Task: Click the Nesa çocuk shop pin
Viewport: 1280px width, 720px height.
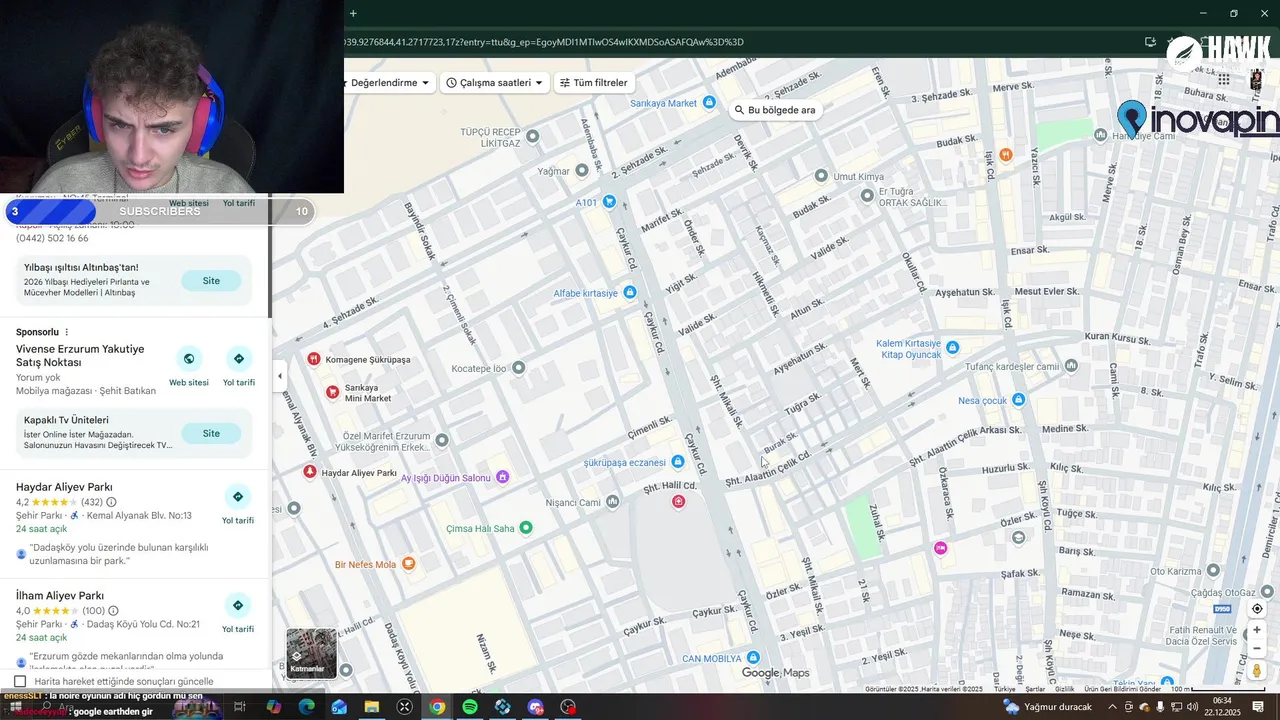Action: tap(1018, 400)
